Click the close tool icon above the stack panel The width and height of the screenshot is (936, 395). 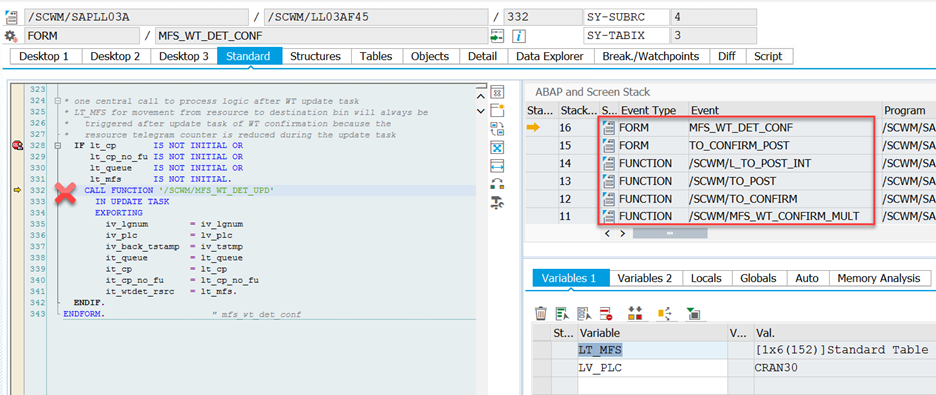(x=497, y=93)
